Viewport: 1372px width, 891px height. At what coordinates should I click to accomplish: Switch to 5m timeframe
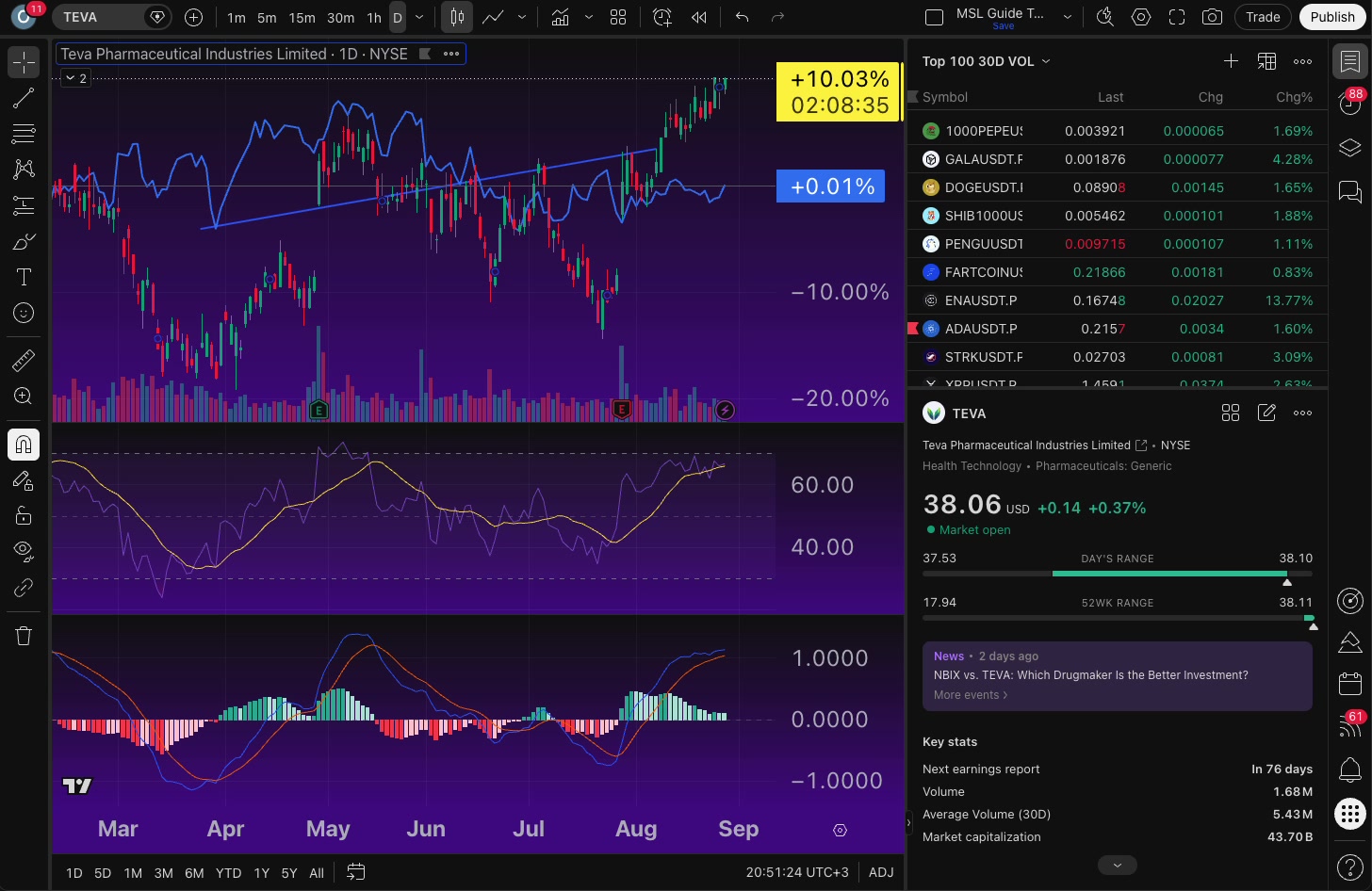pyautogui.click(x=267, y=17)
